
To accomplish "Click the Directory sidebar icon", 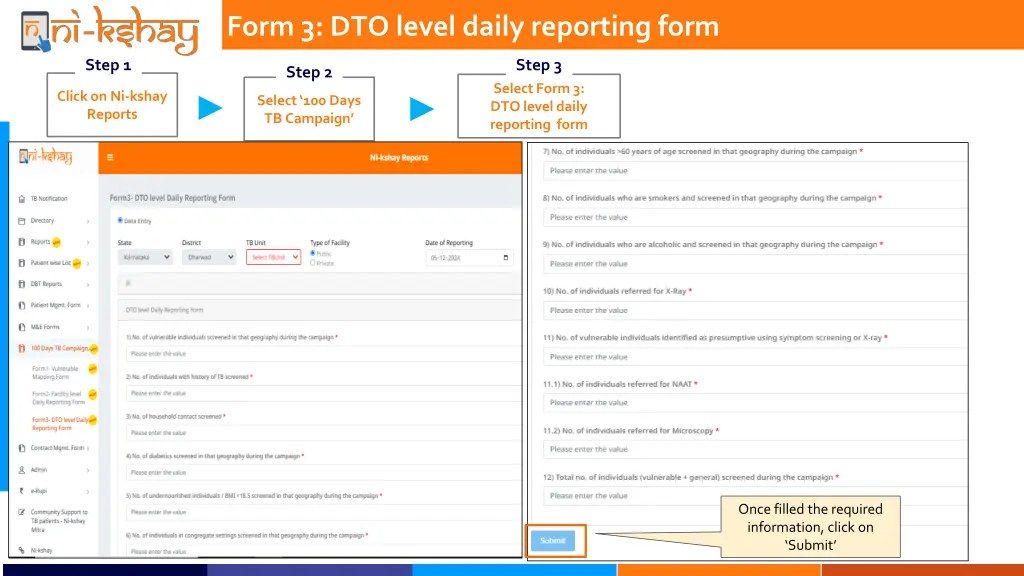I will (x=22, y=221).
